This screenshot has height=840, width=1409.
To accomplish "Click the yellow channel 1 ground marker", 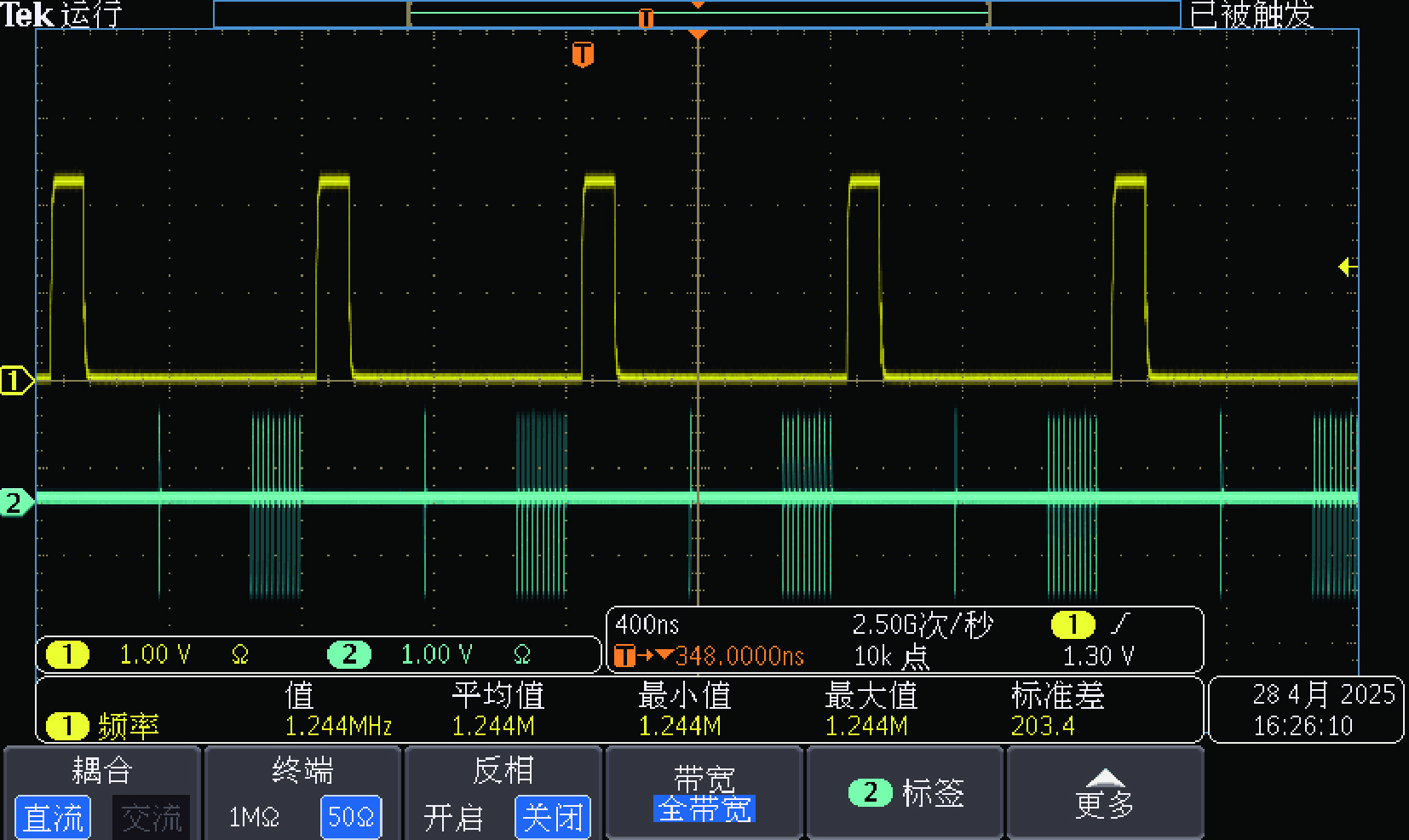I will (14, 380).
